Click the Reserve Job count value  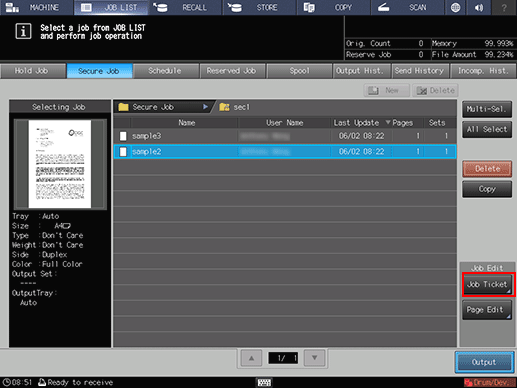[x=421, y=55]
